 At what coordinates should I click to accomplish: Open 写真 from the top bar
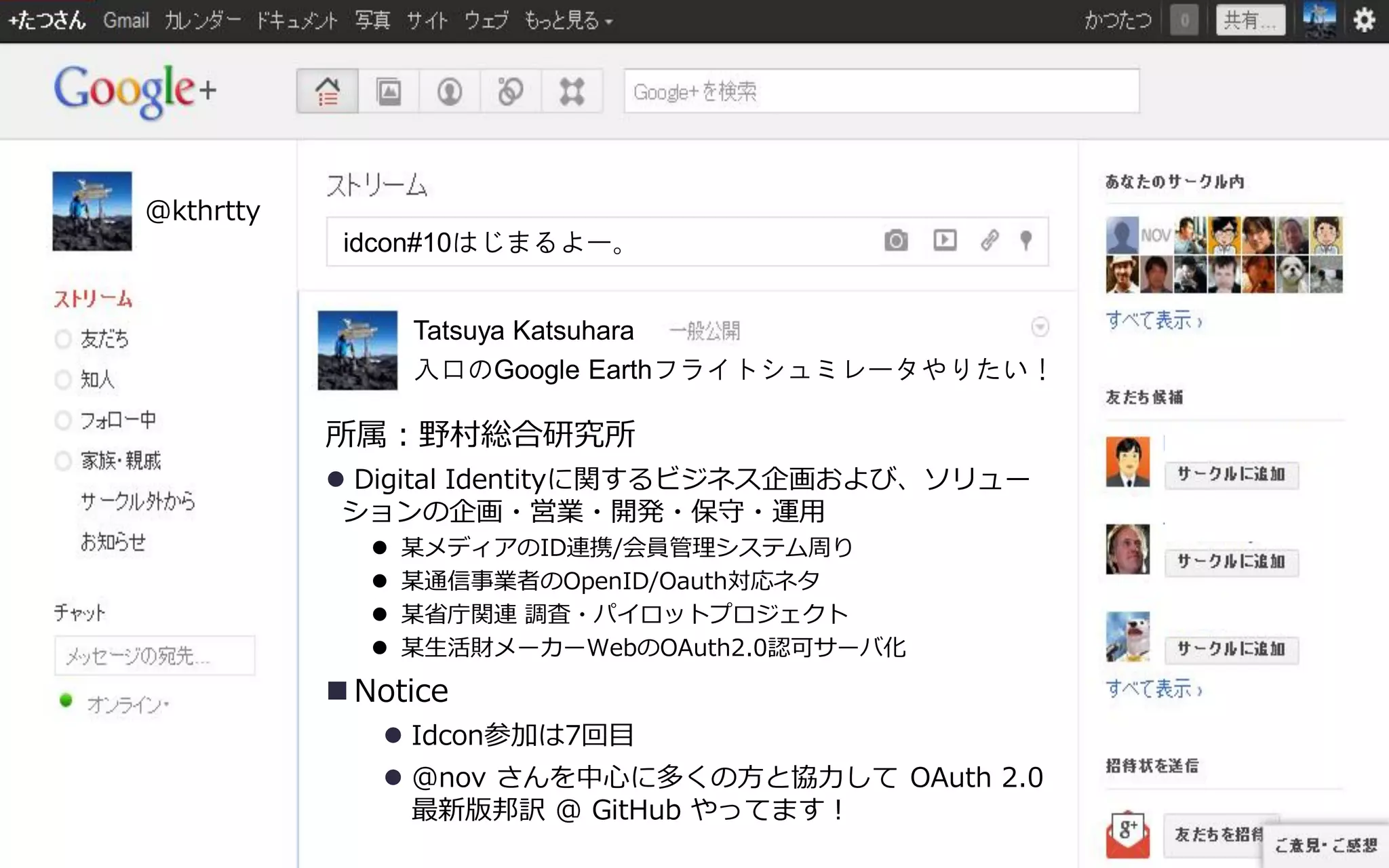(372, 20)
